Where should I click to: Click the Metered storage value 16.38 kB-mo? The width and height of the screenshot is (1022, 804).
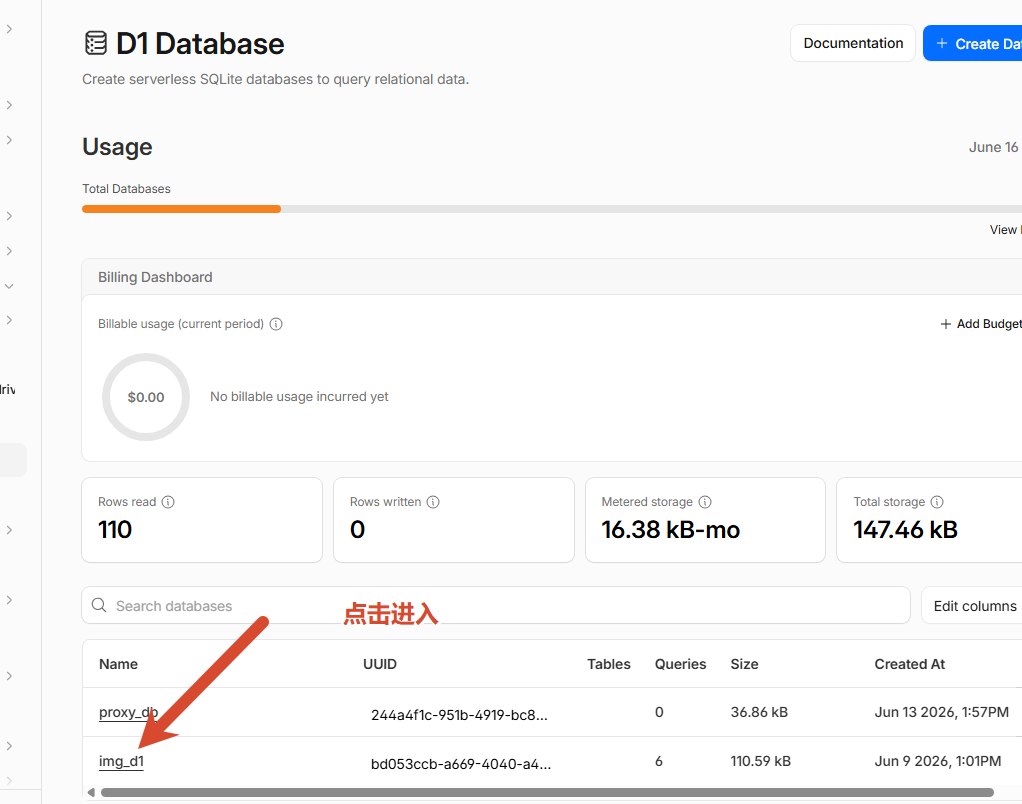click(671, 530)
